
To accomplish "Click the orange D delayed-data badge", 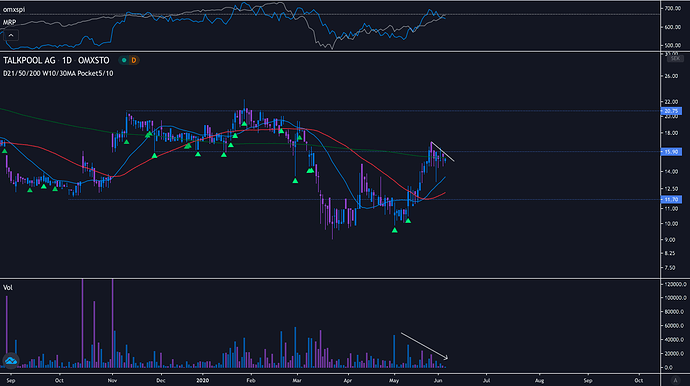I will (134, 60).
